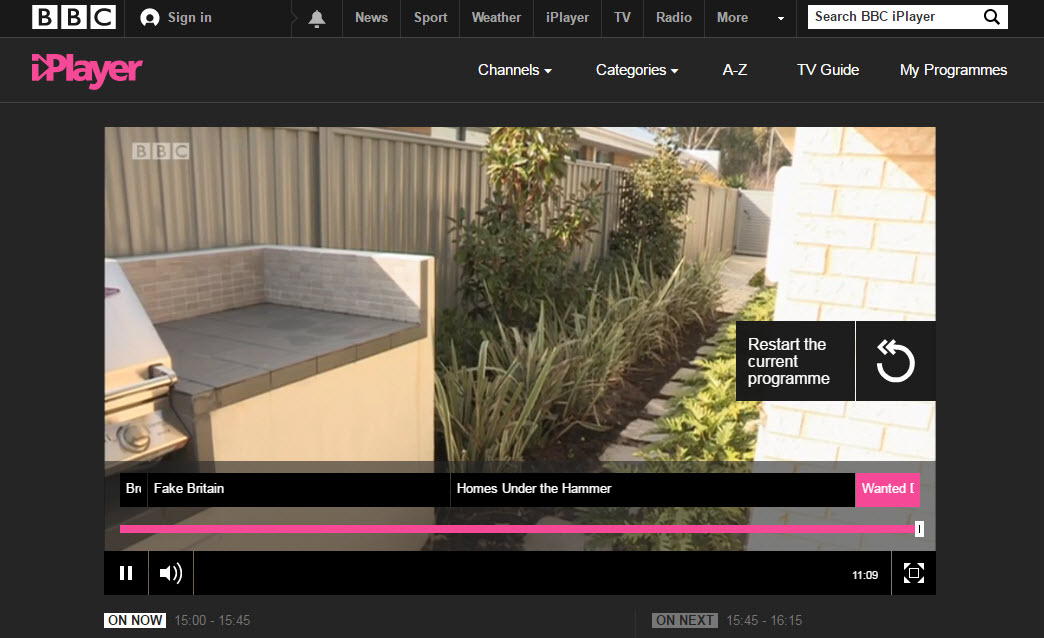Pause the live video
The image size is (1044, 638).
click(x=126, y=573)
